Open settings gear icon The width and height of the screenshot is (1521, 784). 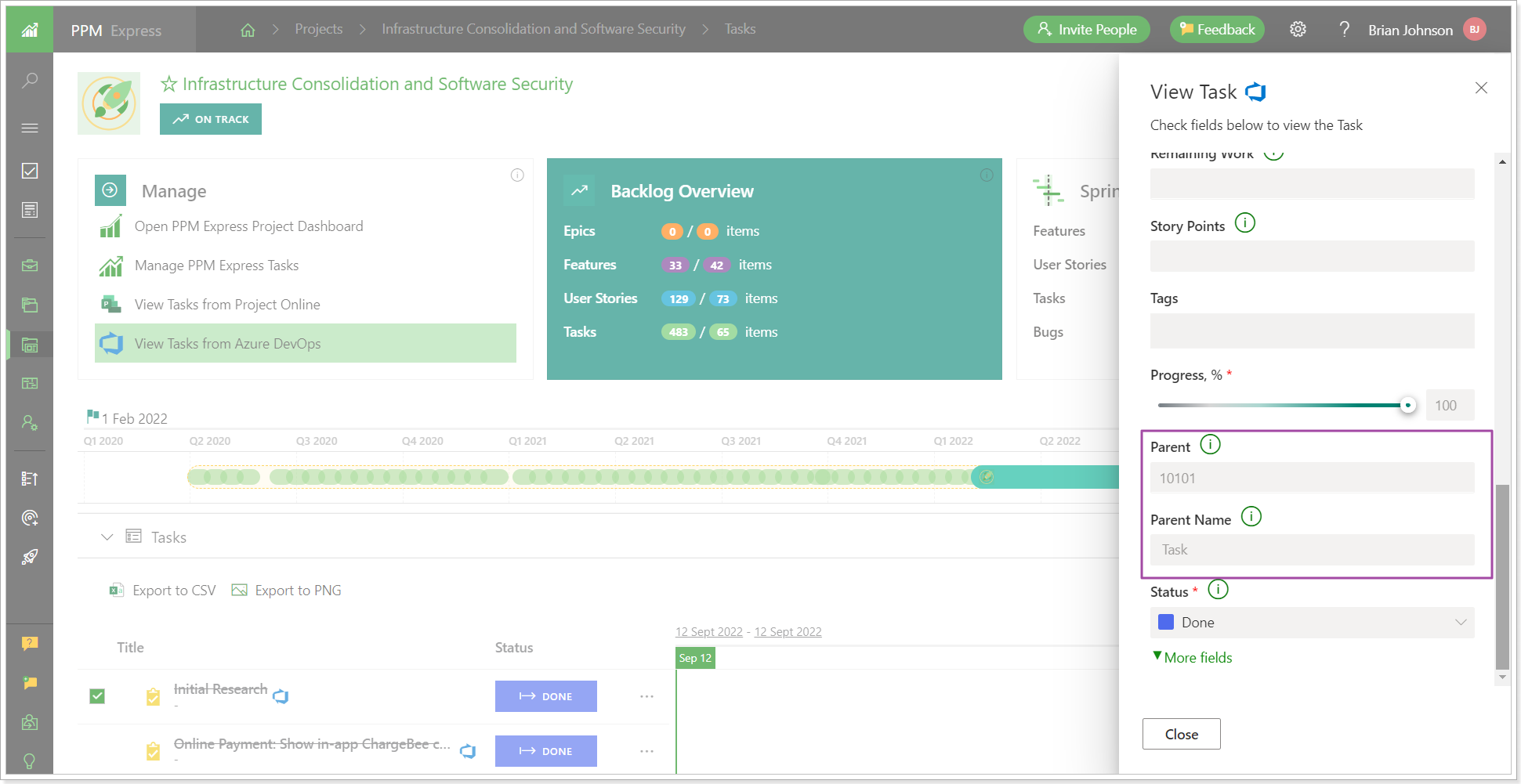(x=1298, y=29)
